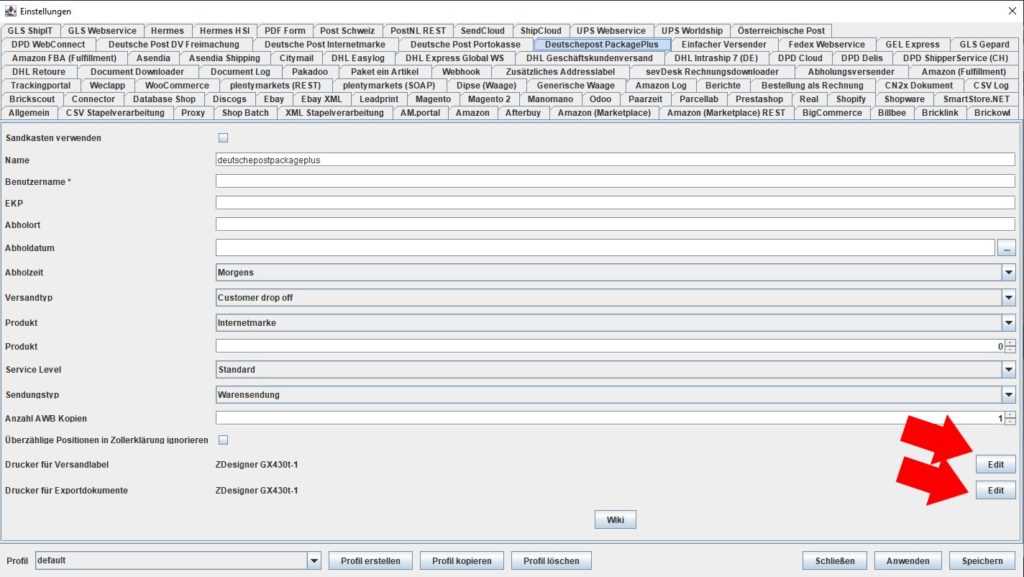Expand the Versandtyp dropdown
The image size is (1024, 577).
pos(615,298)
